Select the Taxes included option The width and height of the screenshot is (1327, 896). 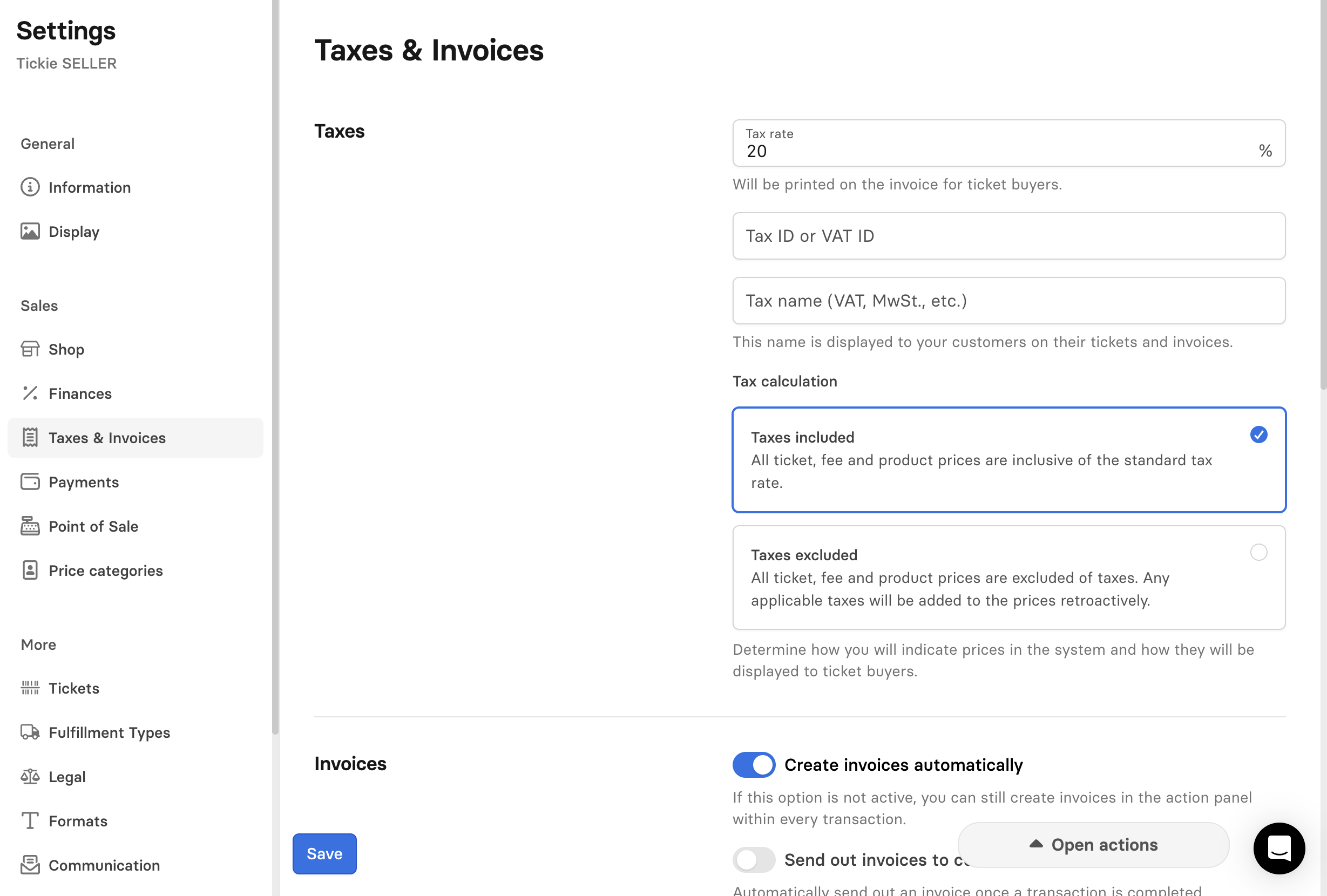[1258, 435]
